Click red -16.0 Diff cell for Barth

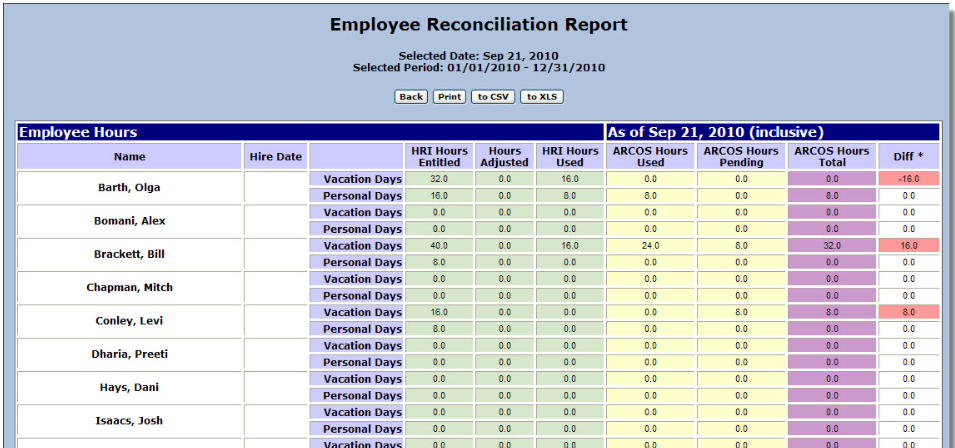click(x=909, y=179)
